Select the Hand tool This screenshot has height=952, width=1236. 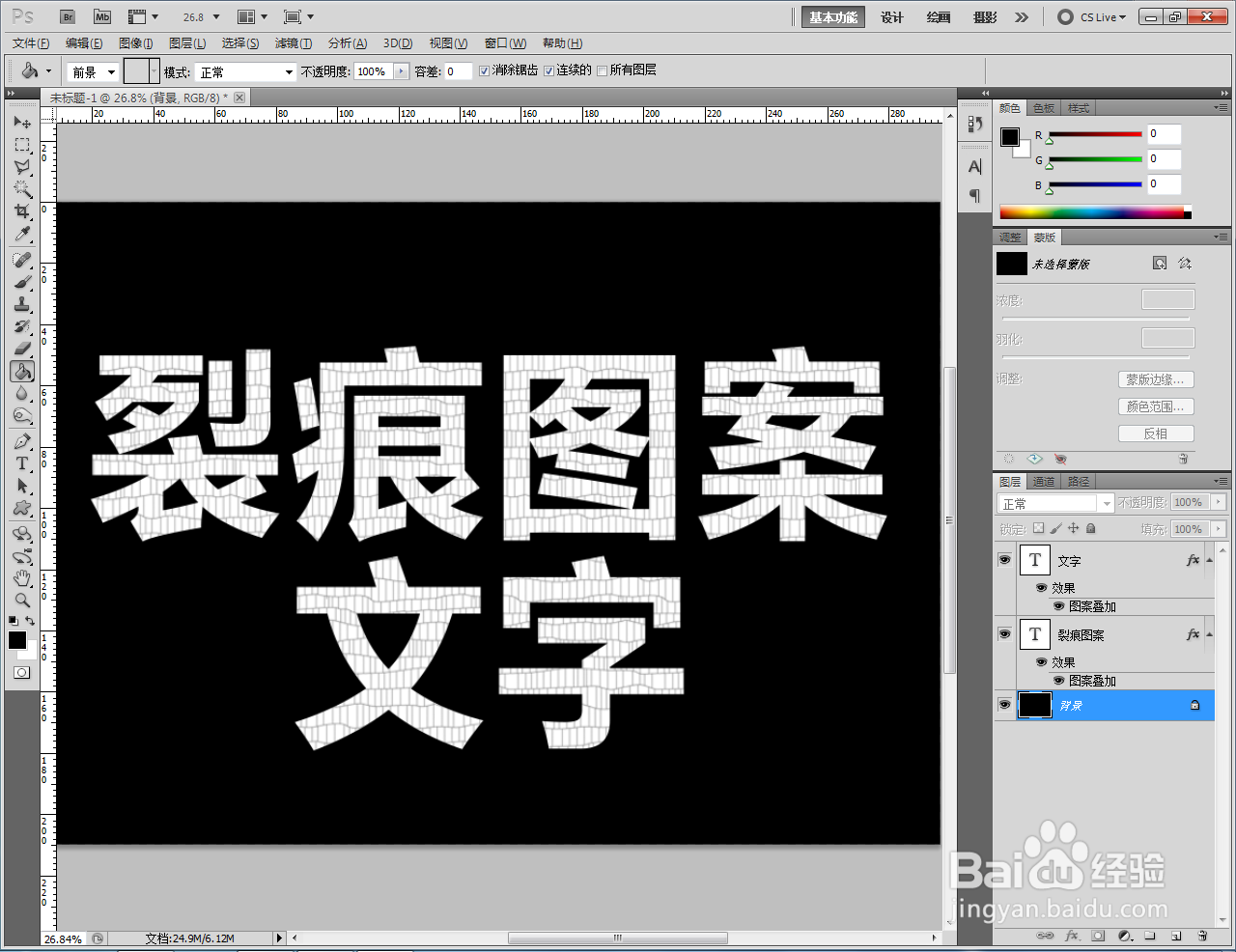click(21, 578)
